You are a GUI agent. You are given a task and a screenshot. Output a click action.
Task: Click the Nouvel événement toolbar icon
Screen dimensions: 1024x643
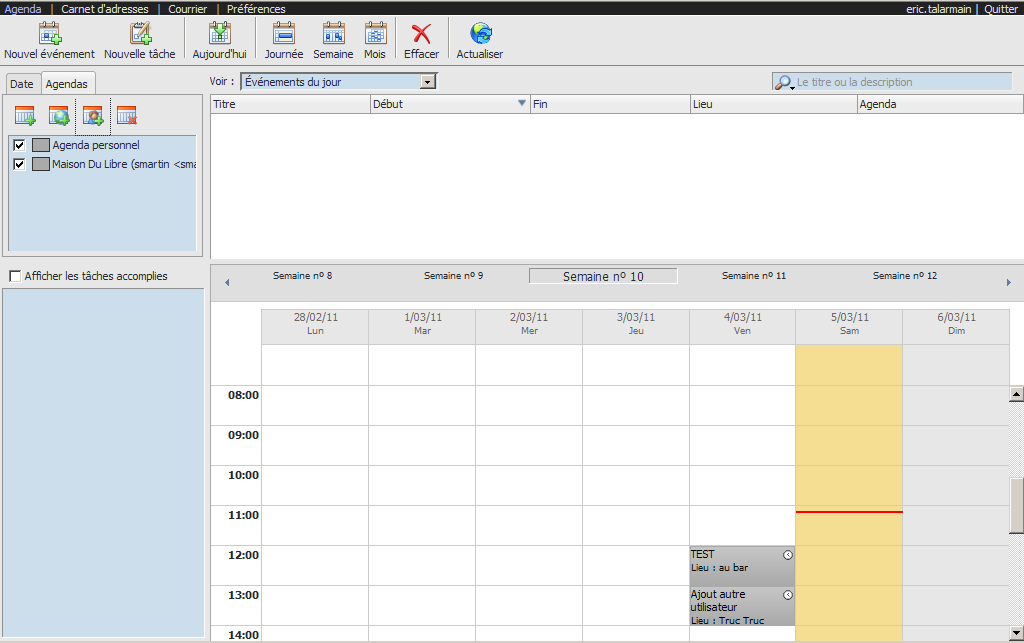pos(49,34)
